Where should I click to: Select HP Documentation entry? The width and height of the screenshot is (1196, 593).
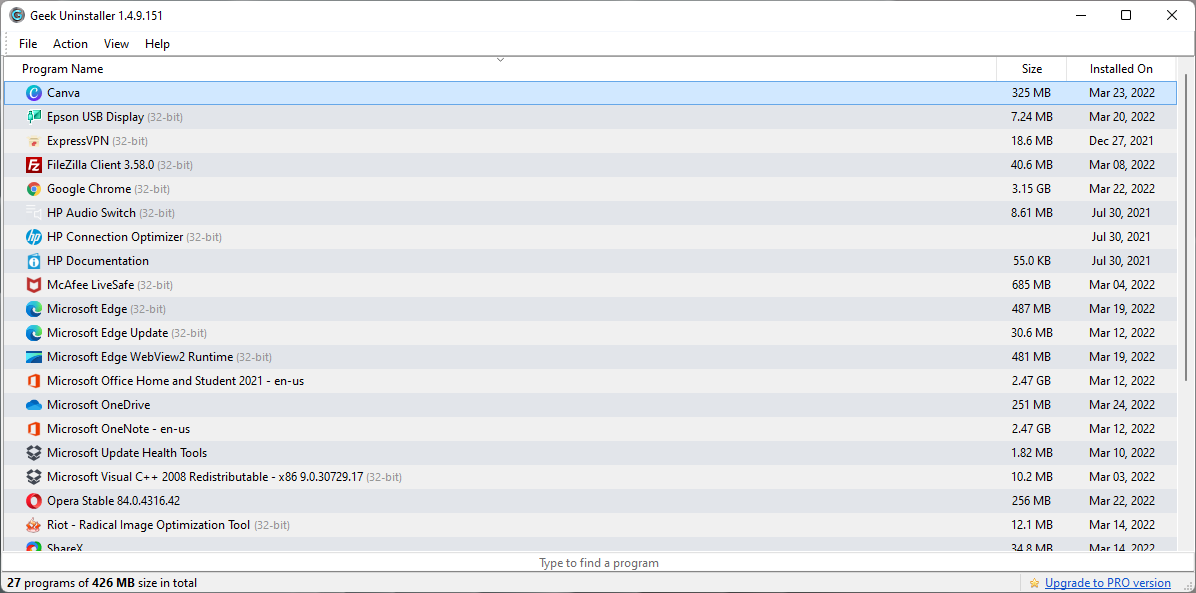click(x=590, y=261)
